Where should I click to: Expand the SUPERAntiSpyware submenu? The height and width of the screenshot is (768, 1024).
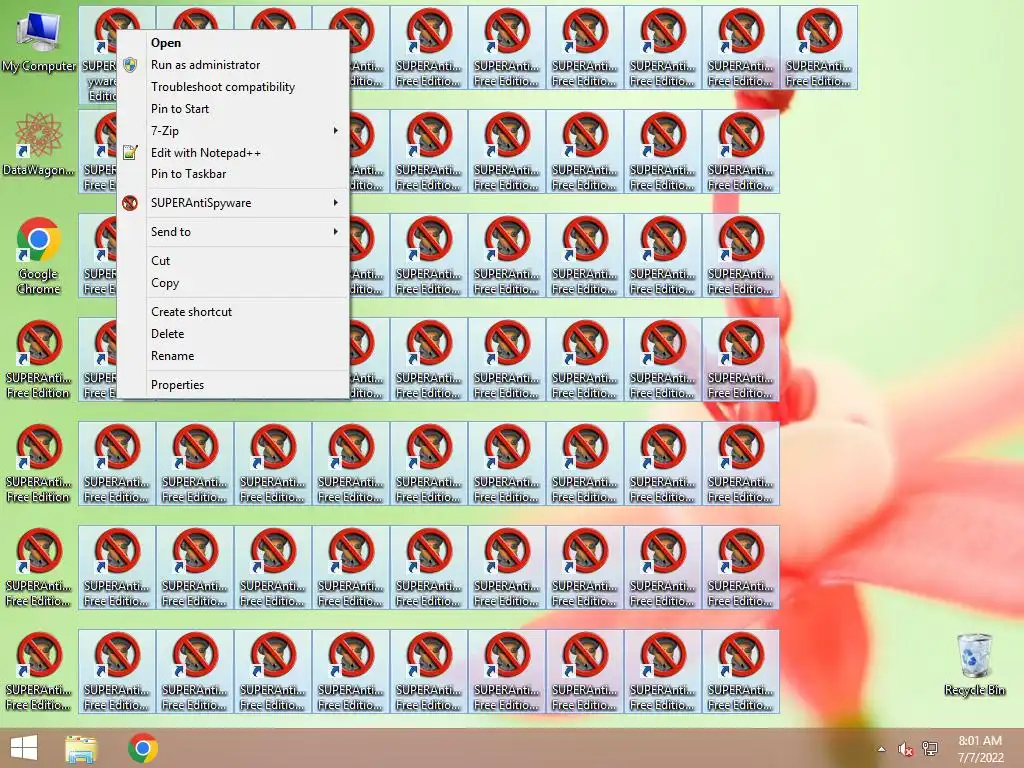pos(234,203)
